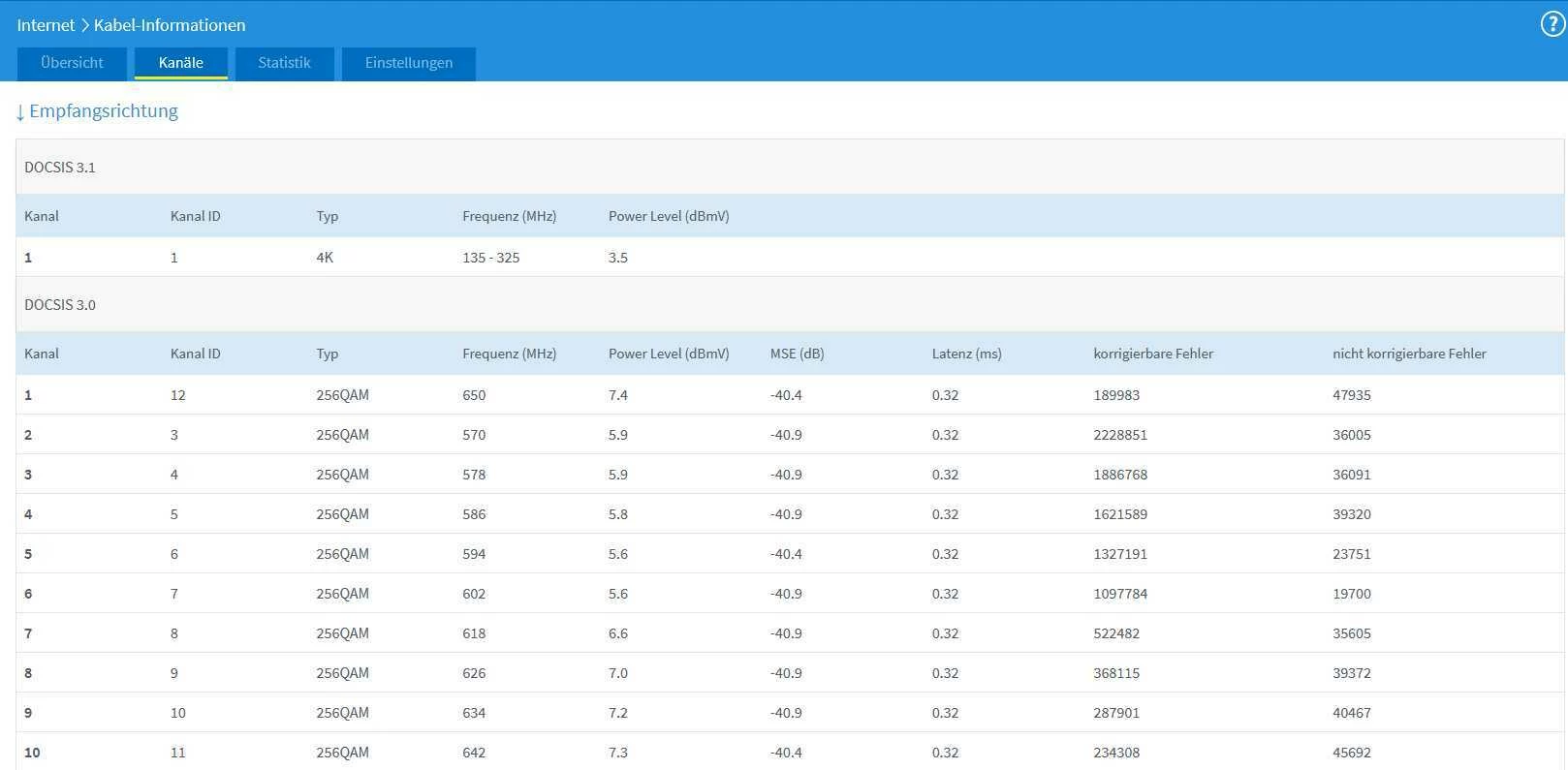Click the power level value 5.8
Image resolution: width=1568 pixels, height=770 pixels.
618,514
